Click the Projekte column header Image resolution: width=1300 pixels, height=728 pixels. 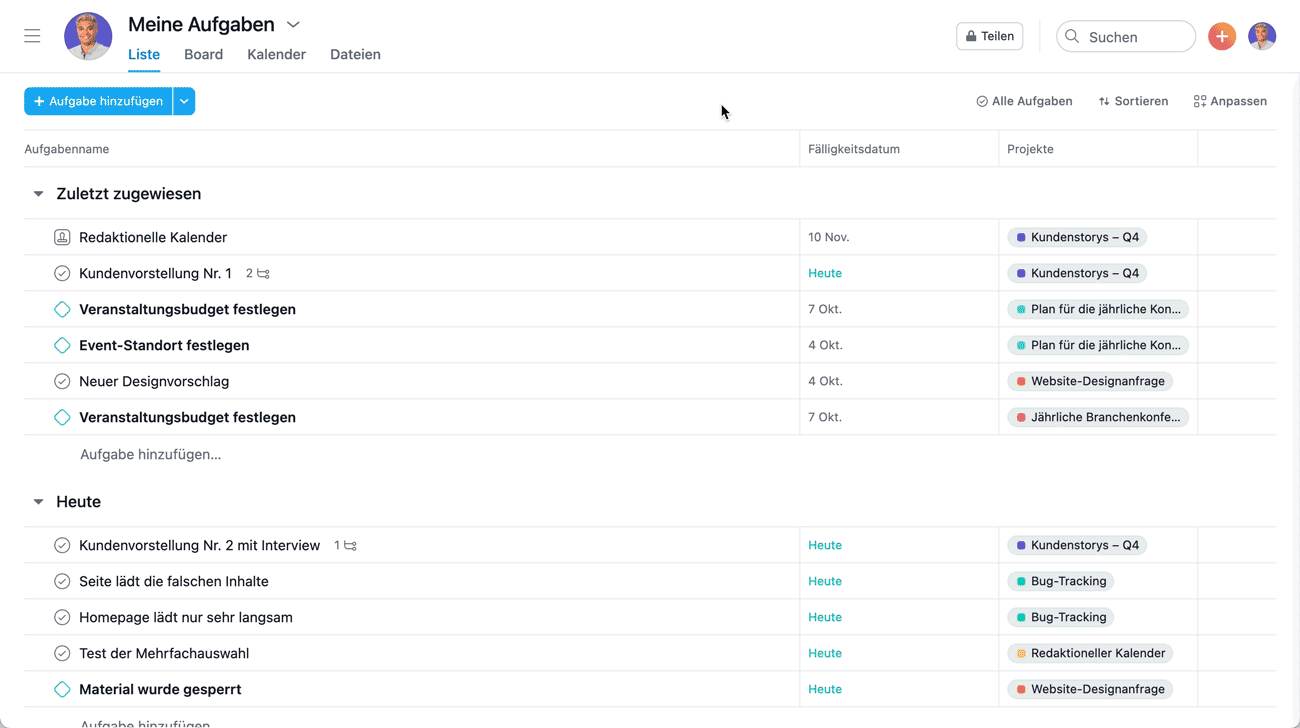point(1030,149)
